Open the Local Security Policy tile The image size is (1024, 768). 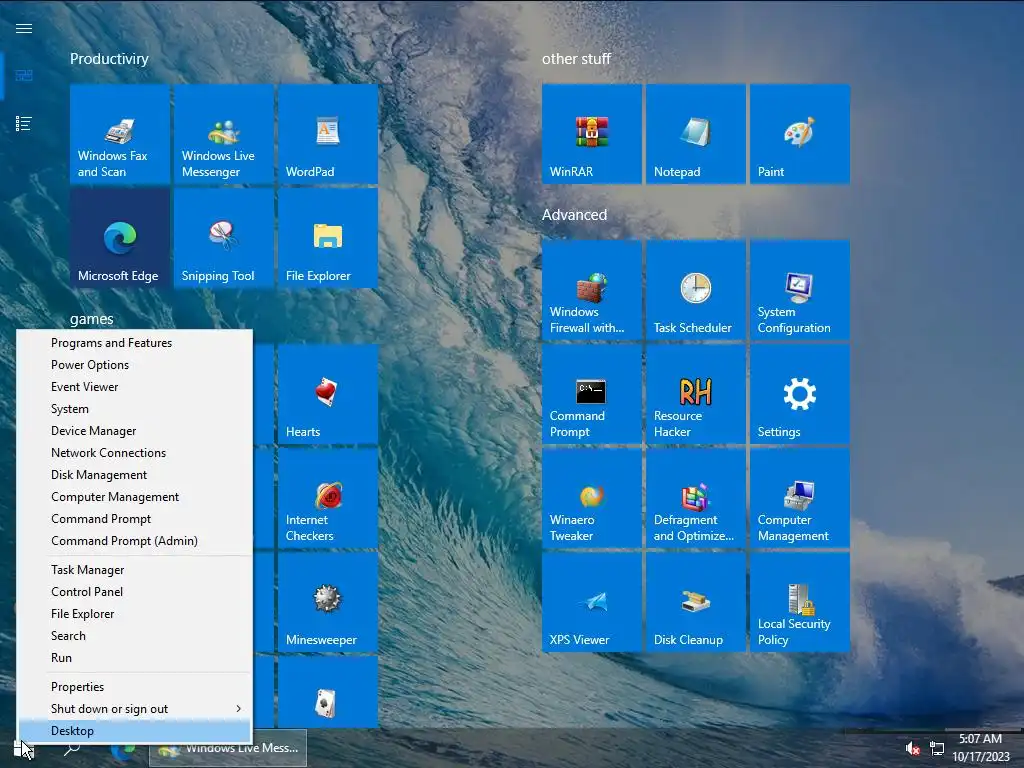(x=800, y=602)
